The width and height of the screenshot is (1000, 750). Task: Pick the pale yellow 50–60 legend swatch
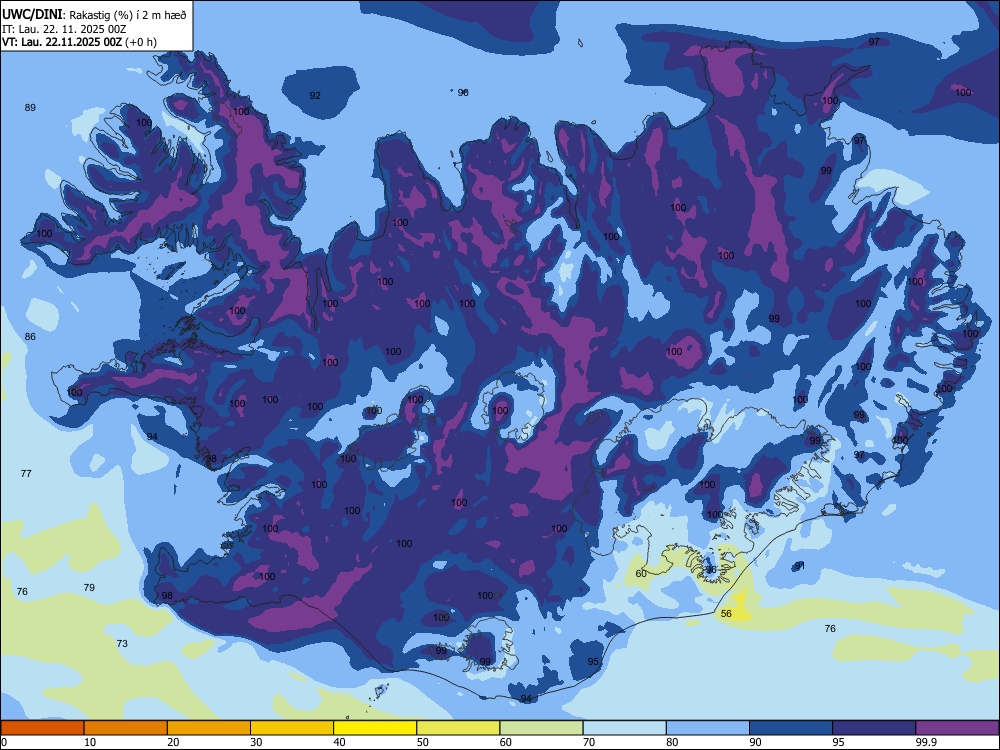coord(459,728)
